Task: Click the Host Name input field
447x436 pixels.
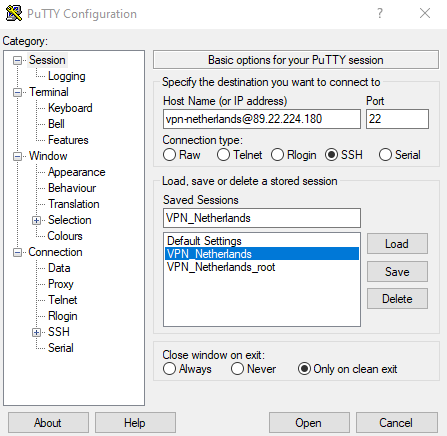Action: coord(262,119)
